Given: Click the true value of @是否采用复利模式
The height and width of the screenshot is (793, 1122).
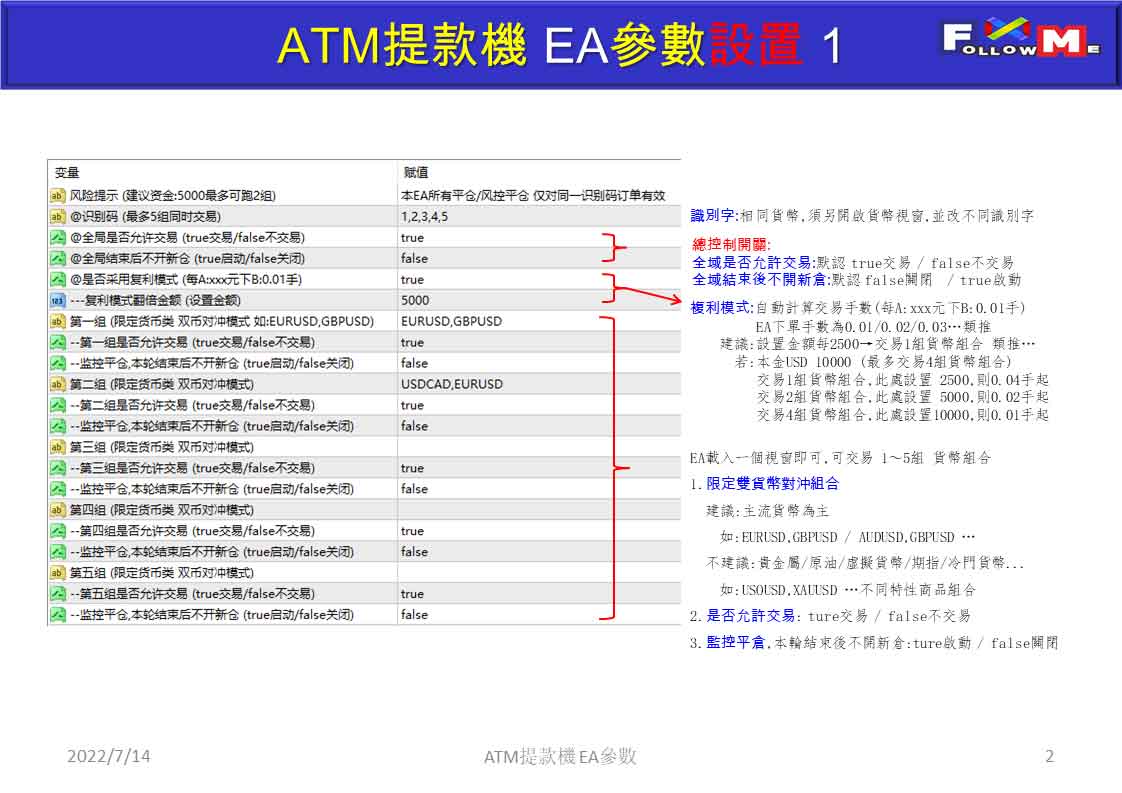Looking at the screenshot, I should [412, 280].
